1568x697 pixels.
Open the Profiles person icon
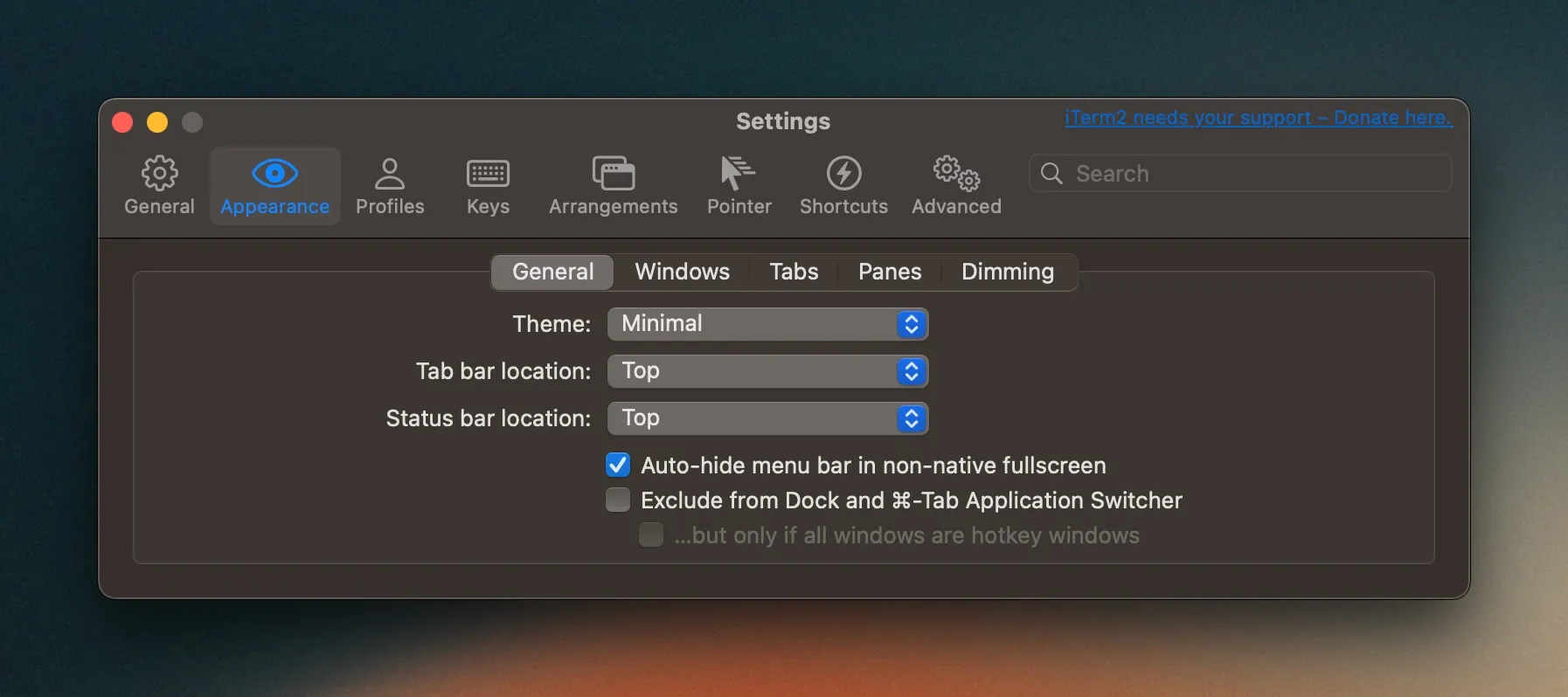[x=390, y=174]
